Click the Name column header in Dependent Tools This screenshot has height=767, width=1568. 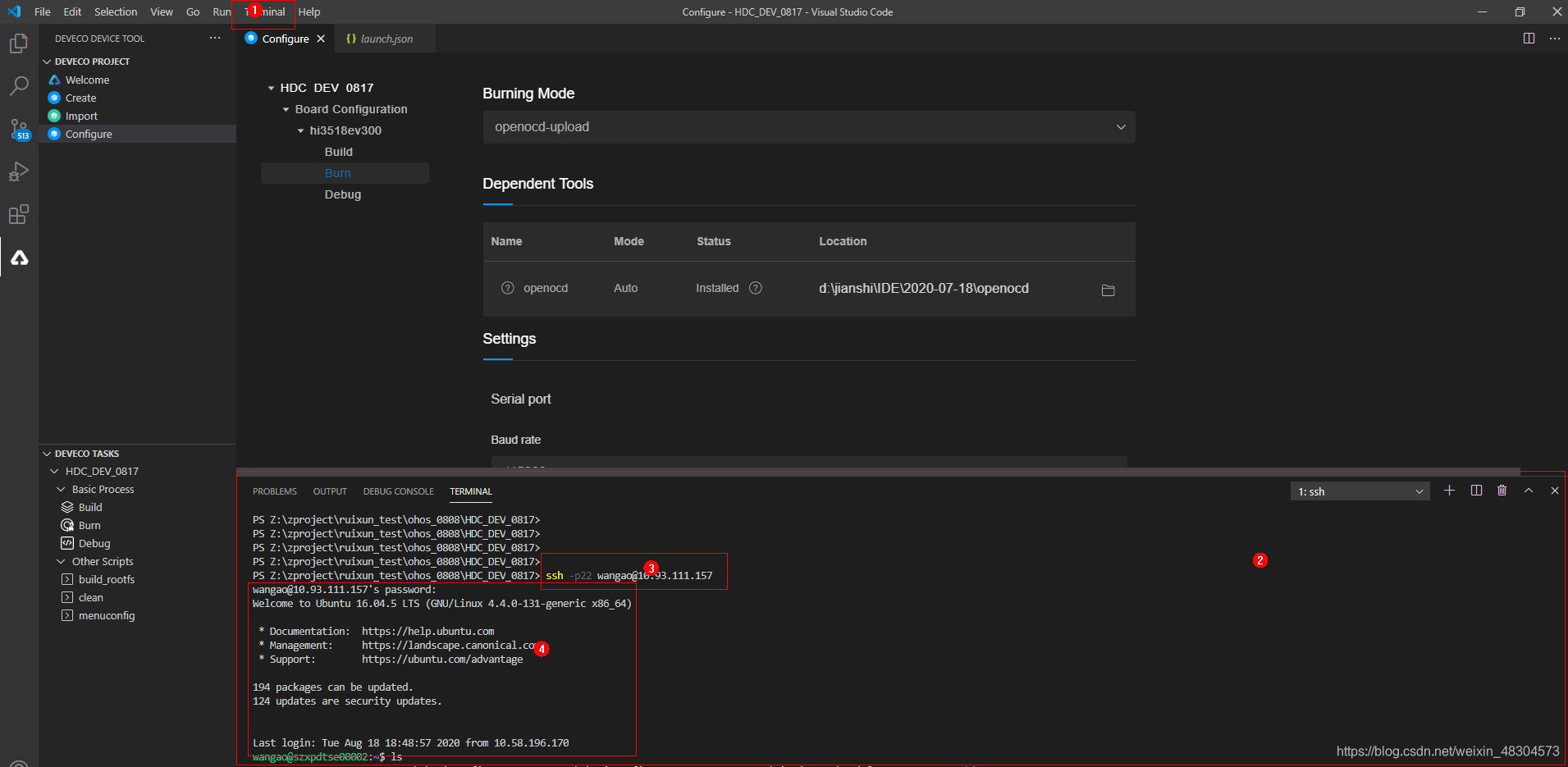coord(506,241)
